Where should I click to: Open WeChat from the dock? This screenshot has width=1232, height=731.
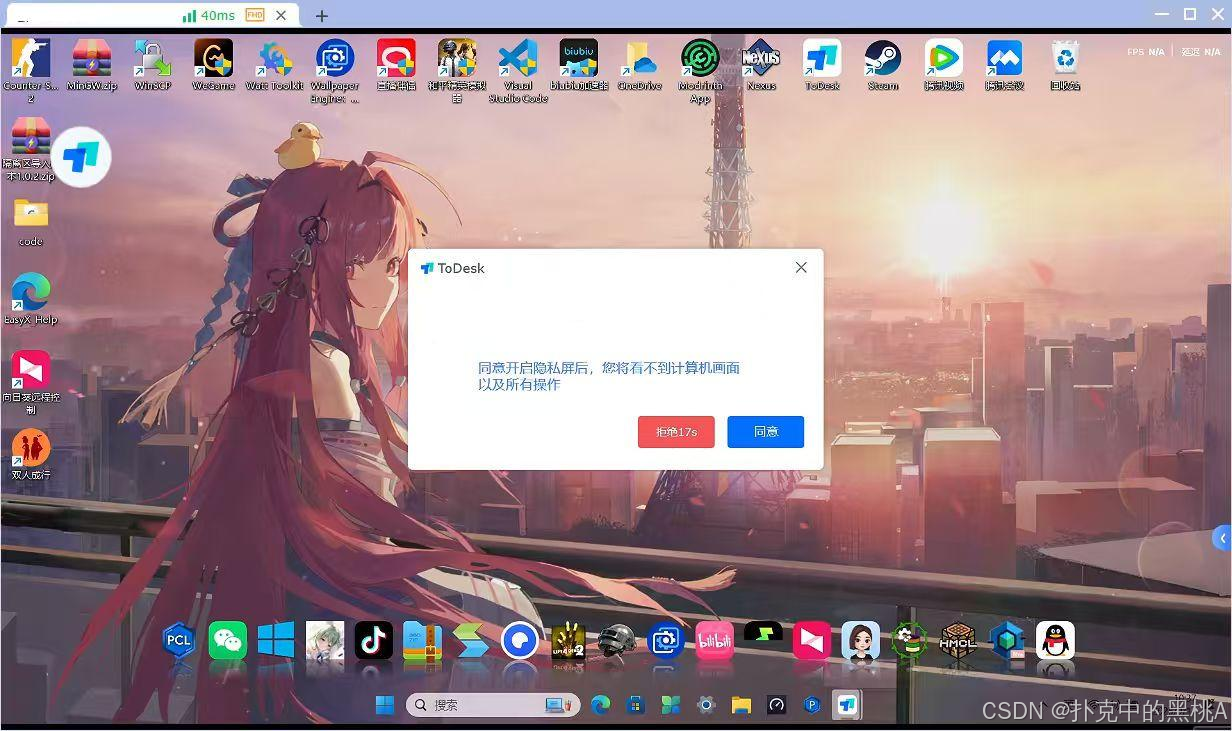click(x=228, y=640)
